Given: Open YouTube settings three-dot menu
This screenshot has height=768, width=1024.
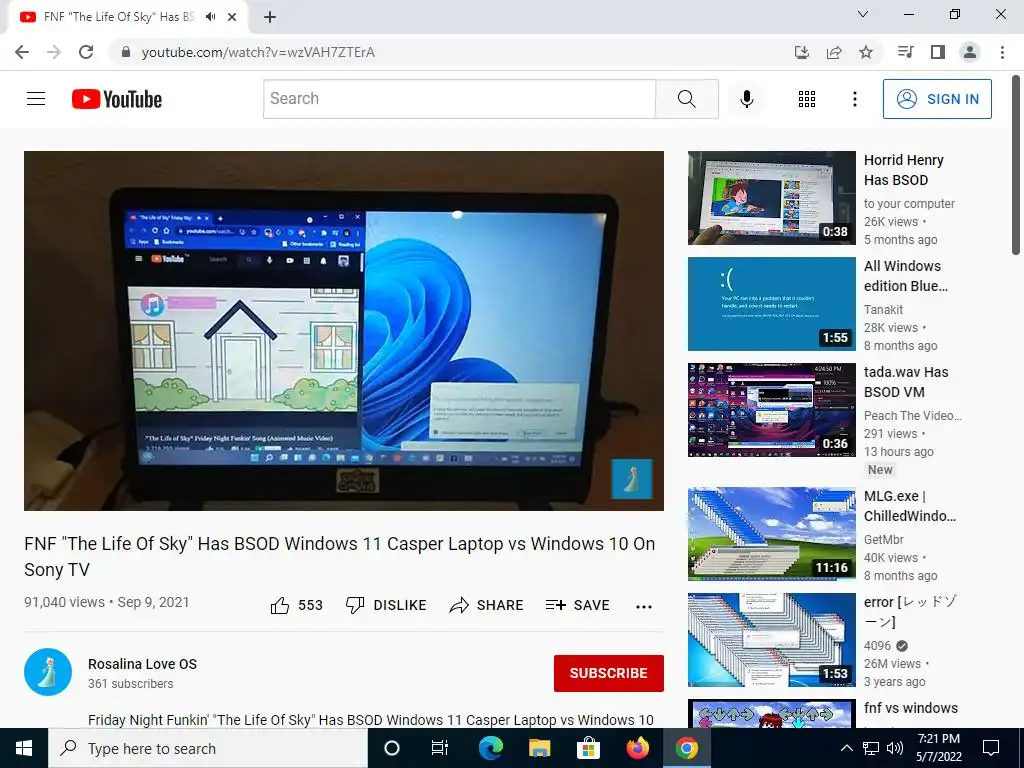Looking at the screenshot, I should click(x=854, y=99).
